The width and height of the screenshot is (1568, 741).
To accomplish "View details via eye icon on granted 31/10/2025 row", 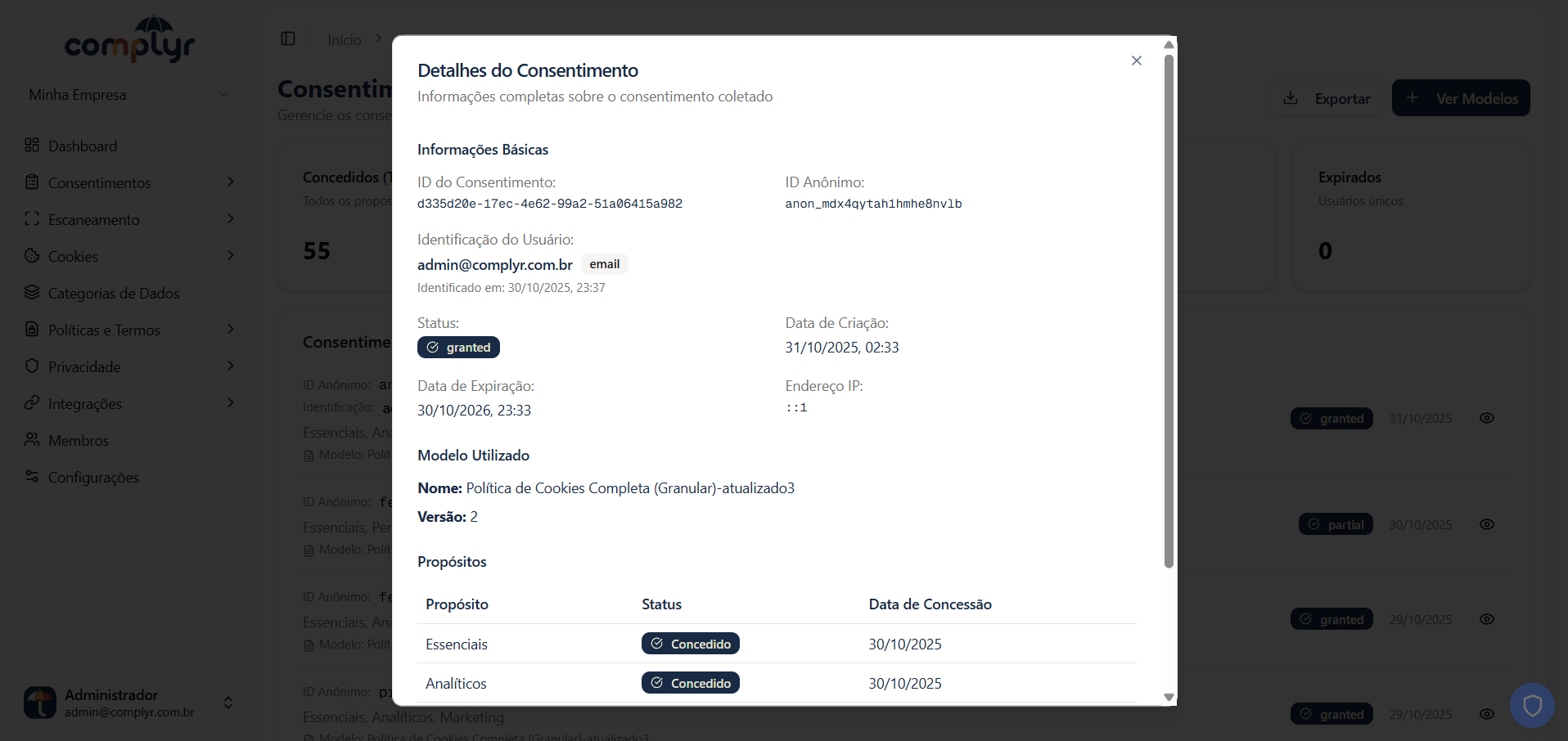I will 1488,418.
